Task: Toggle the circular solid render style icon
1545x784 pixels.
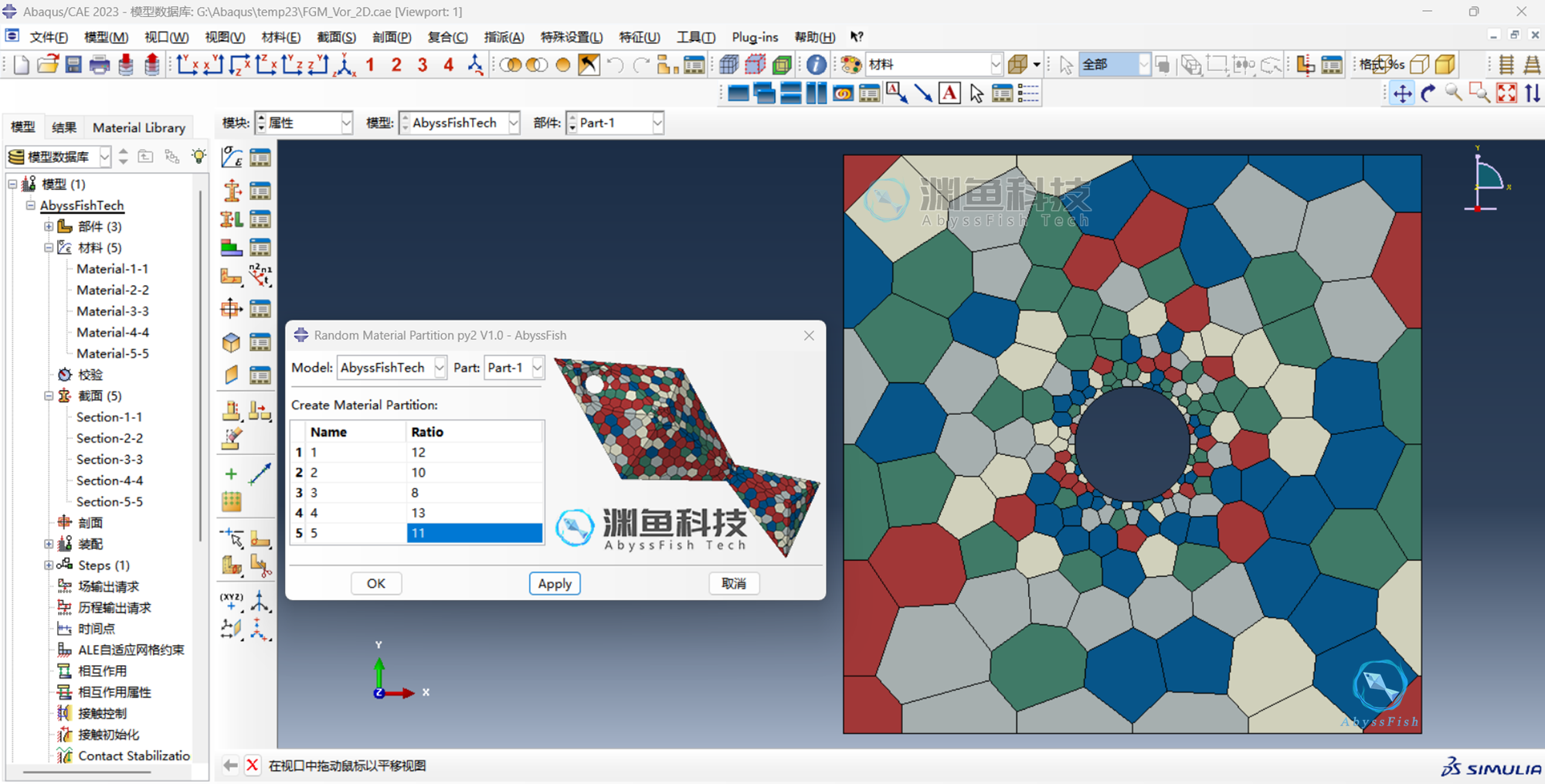Action: click(x=562, y=65)
